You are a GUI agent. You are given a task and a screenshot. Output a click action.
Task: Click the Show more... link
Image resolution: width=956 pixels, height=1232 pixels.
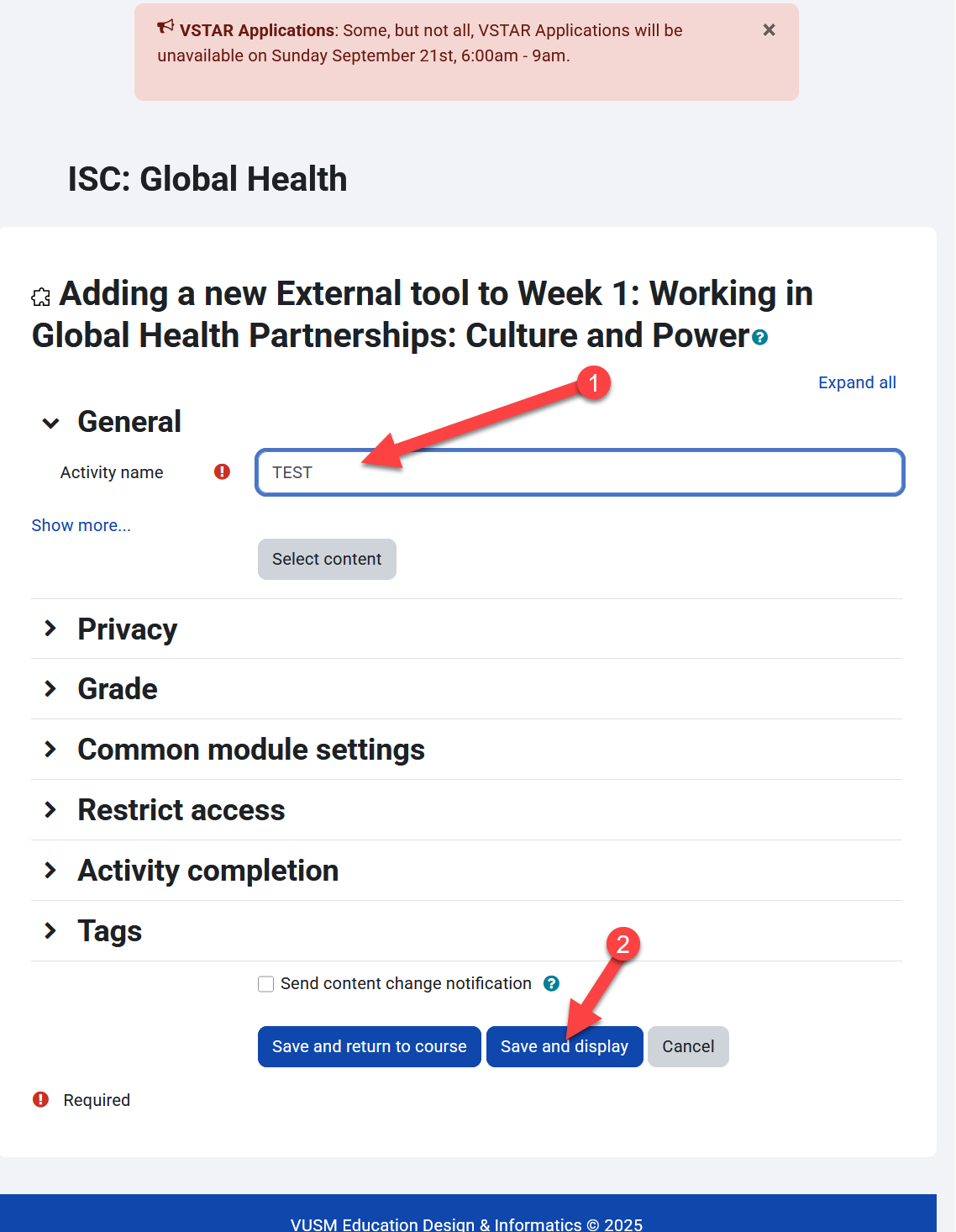pos(81,526)
